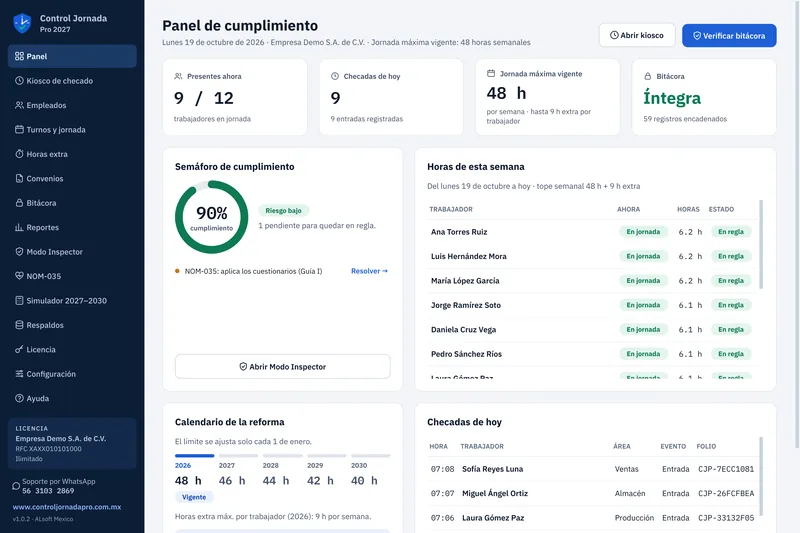Click Ana Torres Ruiz En regla badge
This screenshot has width=800, height=533.
pyautogui.click(x=731, y=232)
